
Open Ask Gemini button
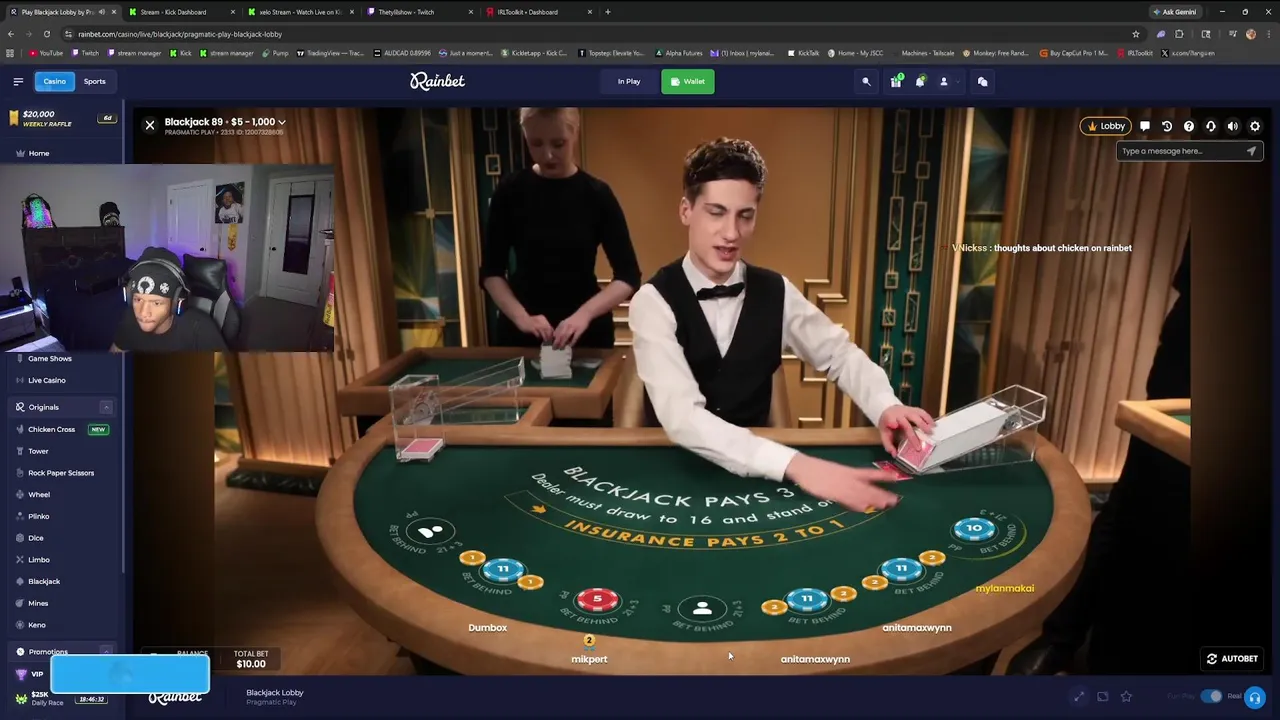pos(1175,12)
